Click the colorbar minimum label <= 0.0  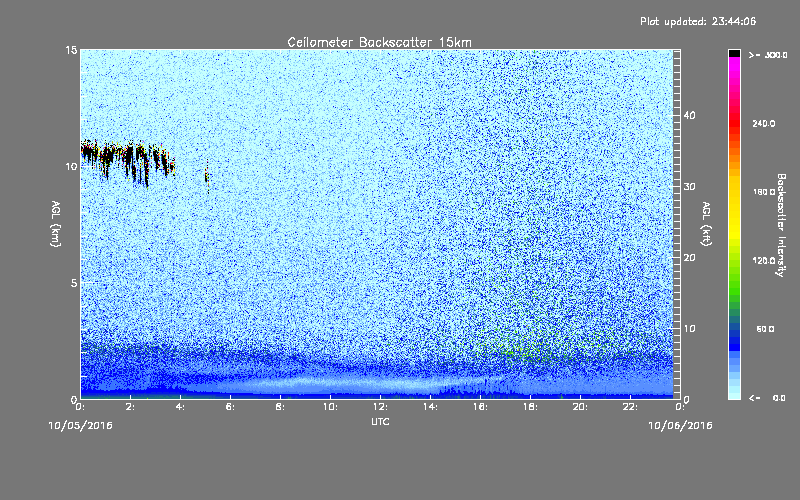(767, 398)
